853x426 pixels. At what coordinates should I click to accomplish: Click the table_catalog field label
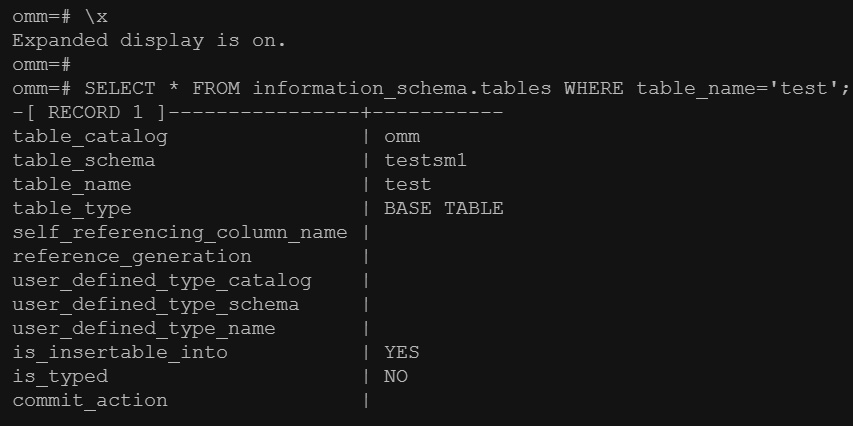(x=90, y=136)
